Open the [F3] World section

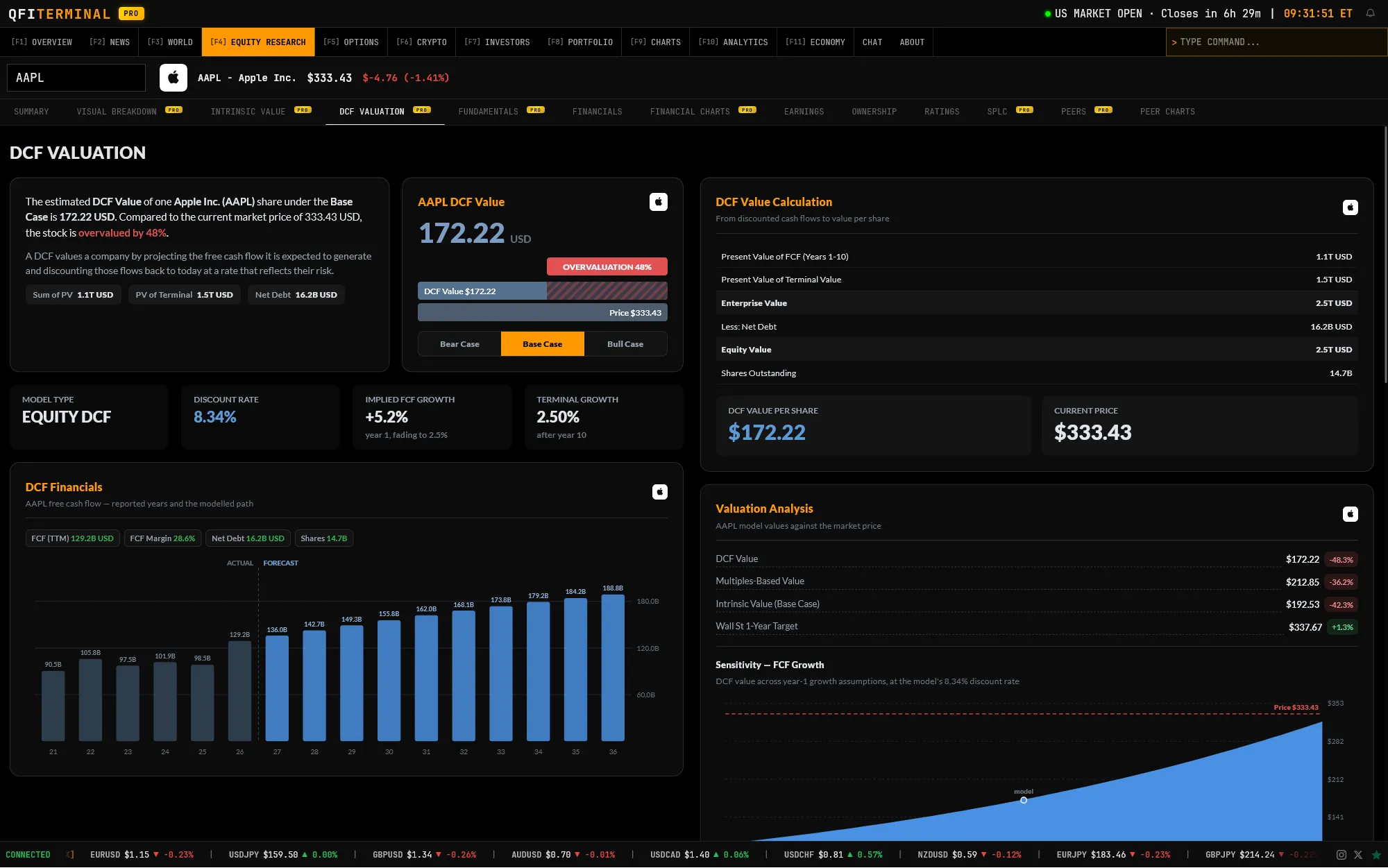pos(170,42)
